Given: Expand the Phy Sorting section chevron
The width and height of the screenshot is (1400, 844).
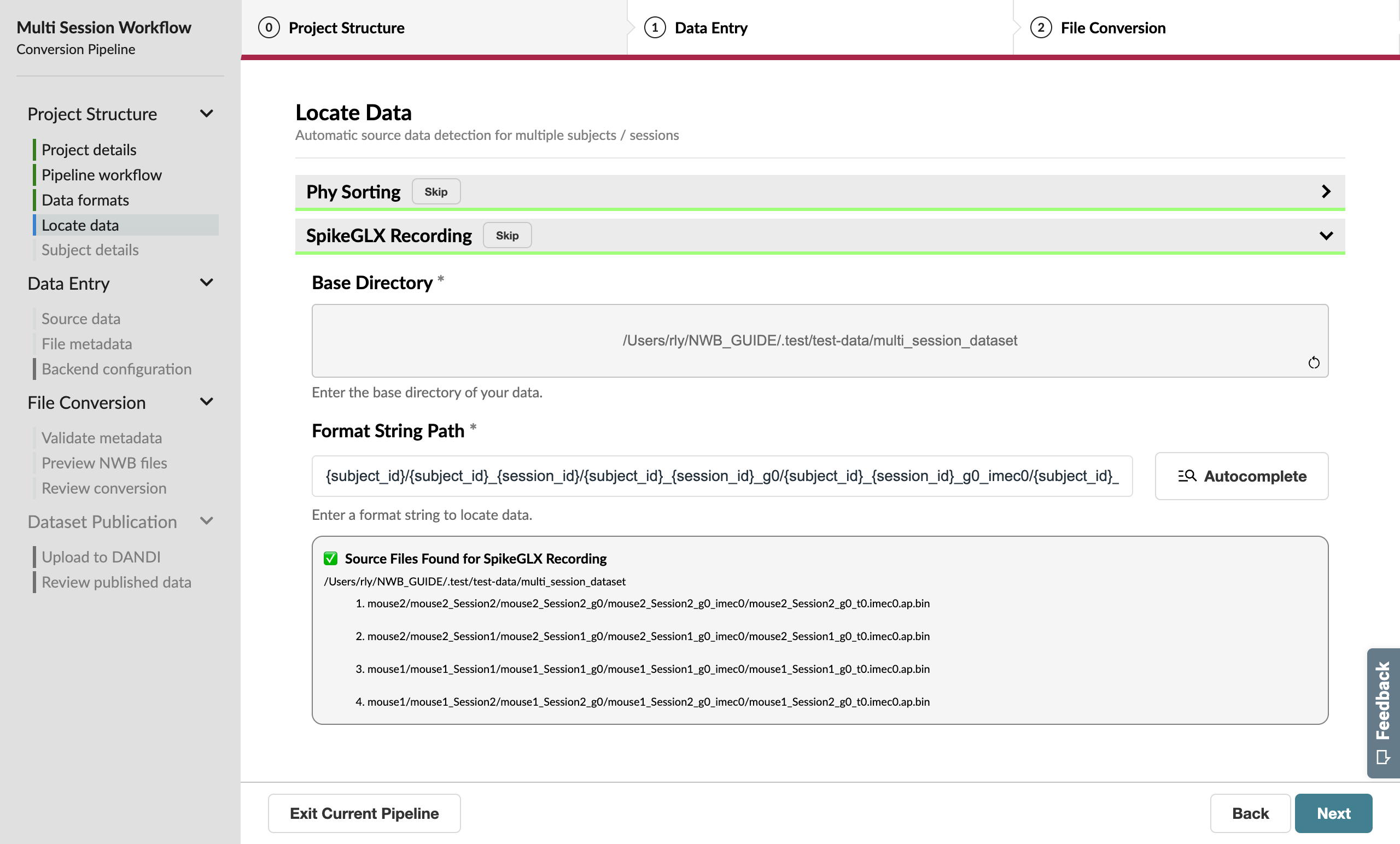Looking at the screenshot, I should click(1326, 191).
